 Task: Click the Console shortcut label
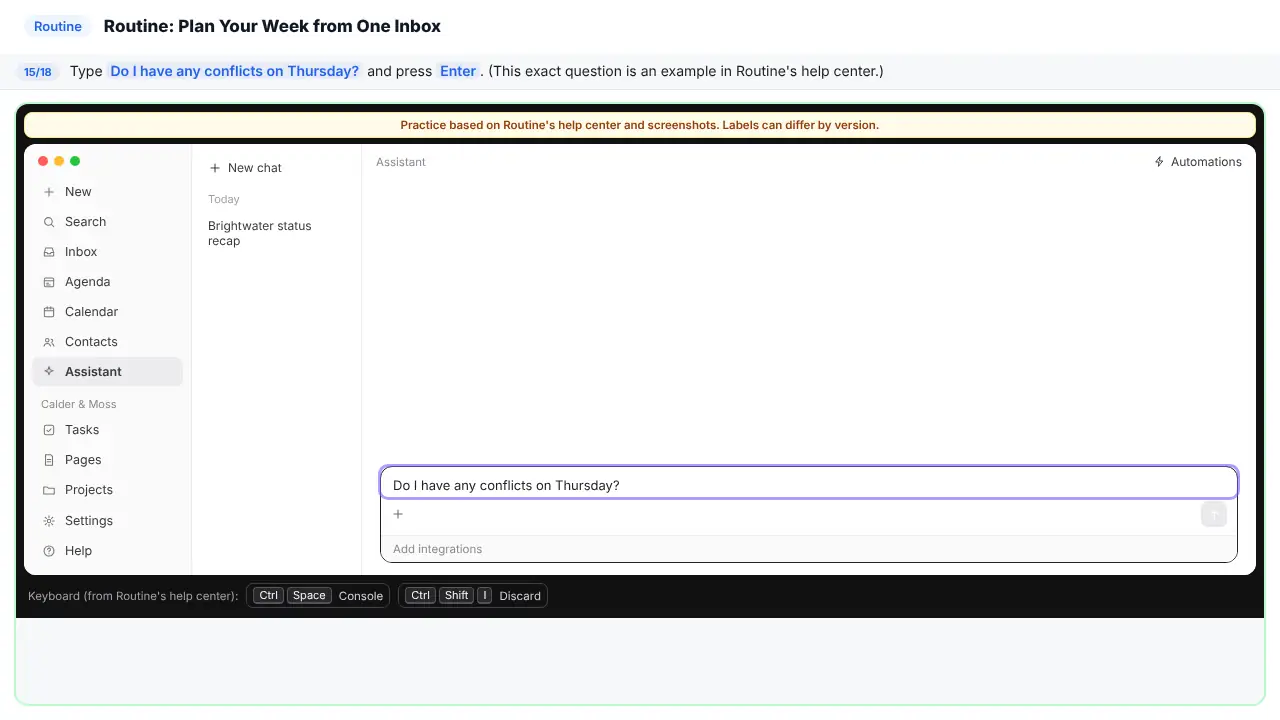coord(361,596)
